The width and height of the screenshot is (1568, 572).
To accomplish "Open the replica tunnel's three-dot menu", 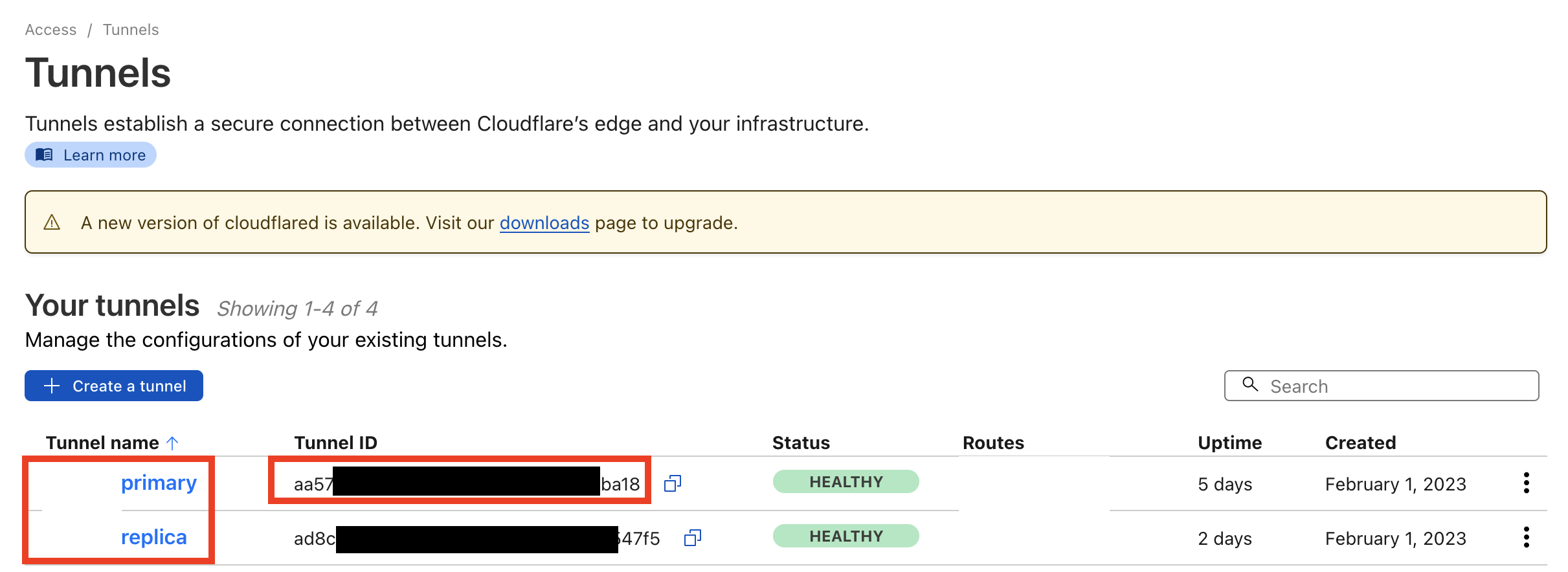I will coord(1526,537).
